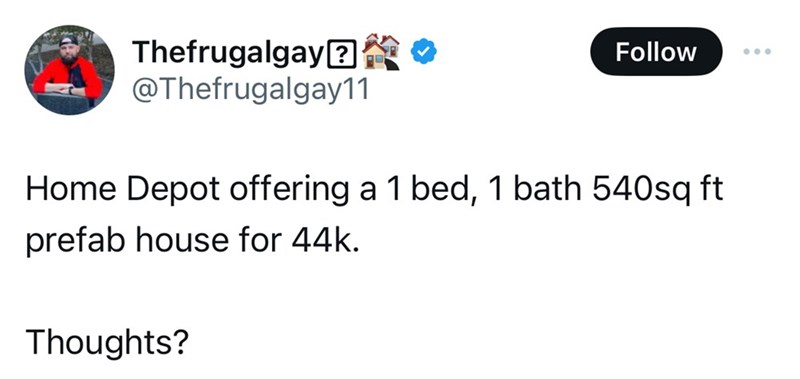Viewport: 800px width, 379px height.
Task: Follow the Thefrugalgay account
Action: click(656, 52)
